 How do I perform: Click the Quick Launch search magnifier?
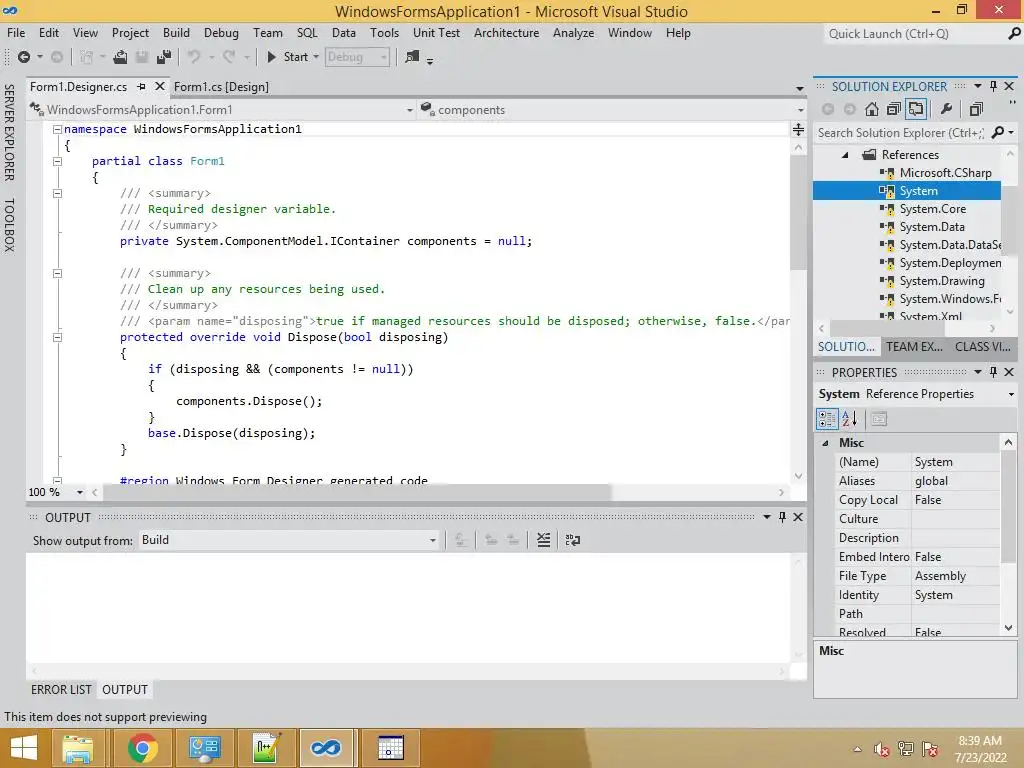point(1014,33)
